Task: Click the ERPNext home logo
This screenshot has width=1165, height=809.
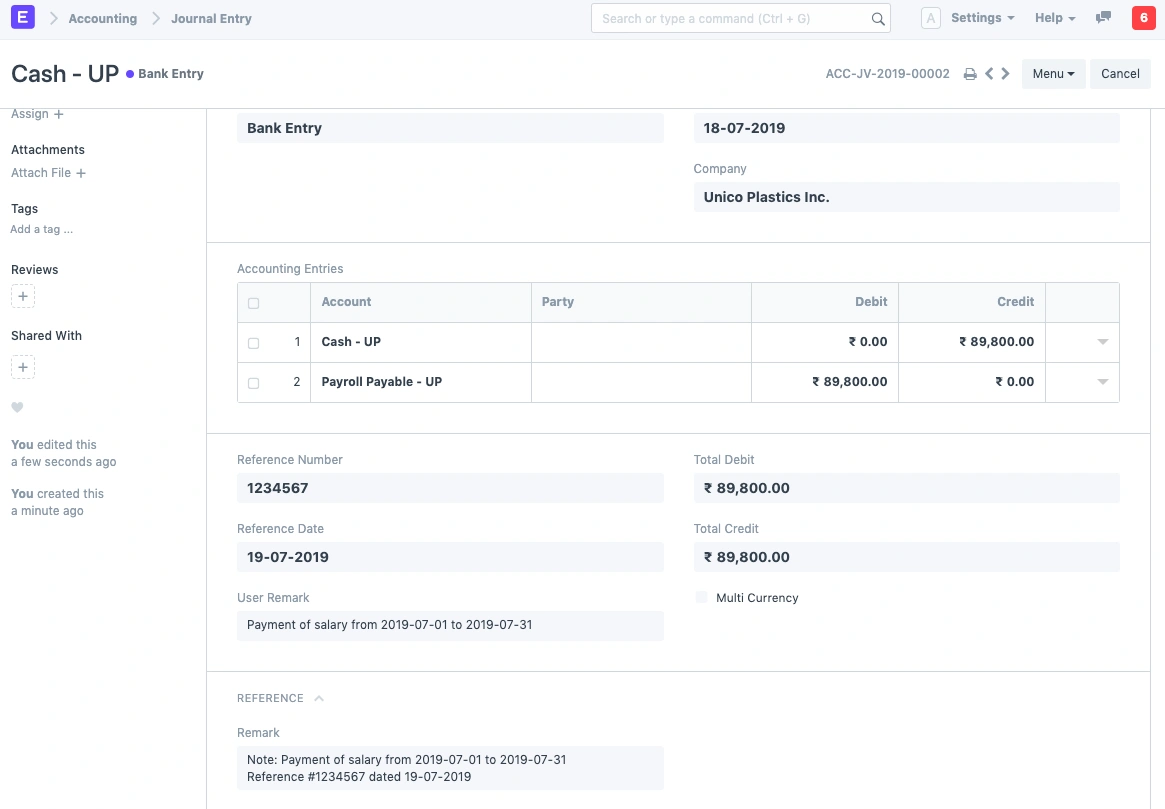Action: (x=22, y=17)
